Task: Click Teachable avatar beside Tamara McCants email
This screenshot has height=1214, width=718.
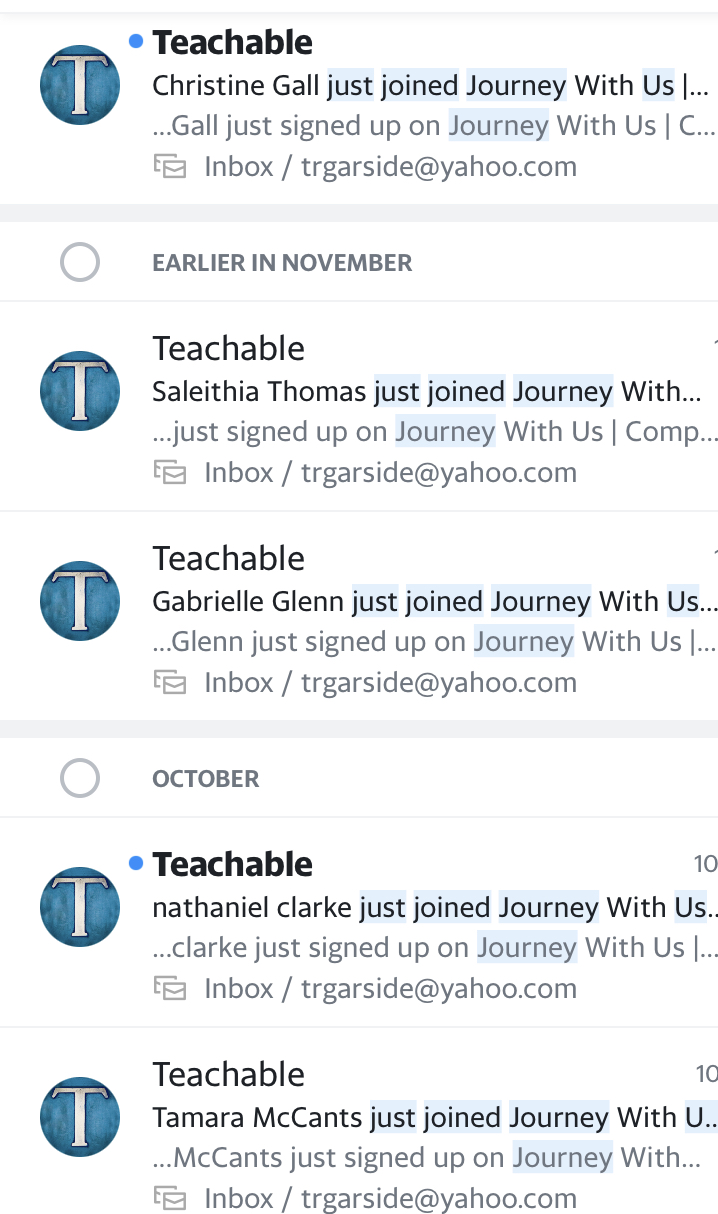Action: pyautogui.click(x=80, y=1117)
